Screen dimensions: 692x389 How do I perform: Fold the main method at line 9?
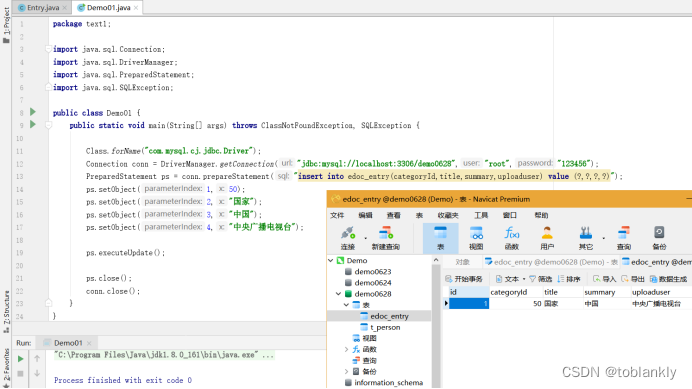point(48,125)
